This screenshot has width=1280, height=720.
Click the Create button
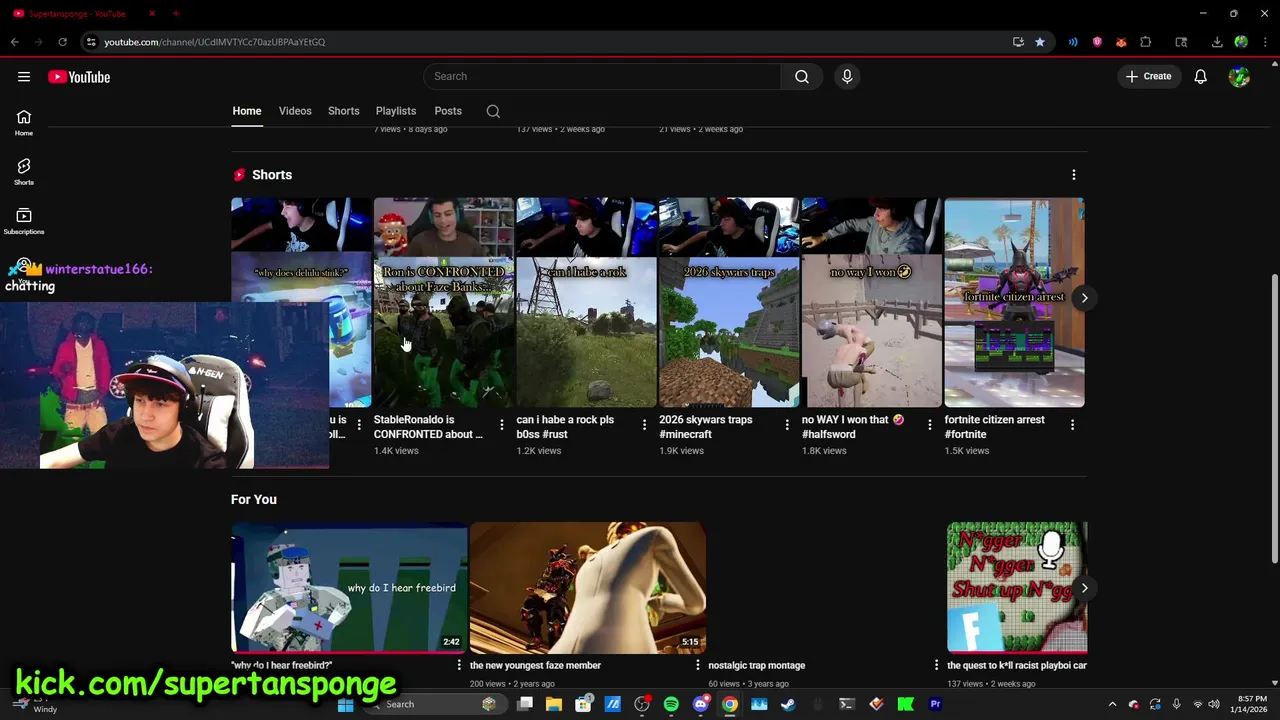click(1148, 76)
